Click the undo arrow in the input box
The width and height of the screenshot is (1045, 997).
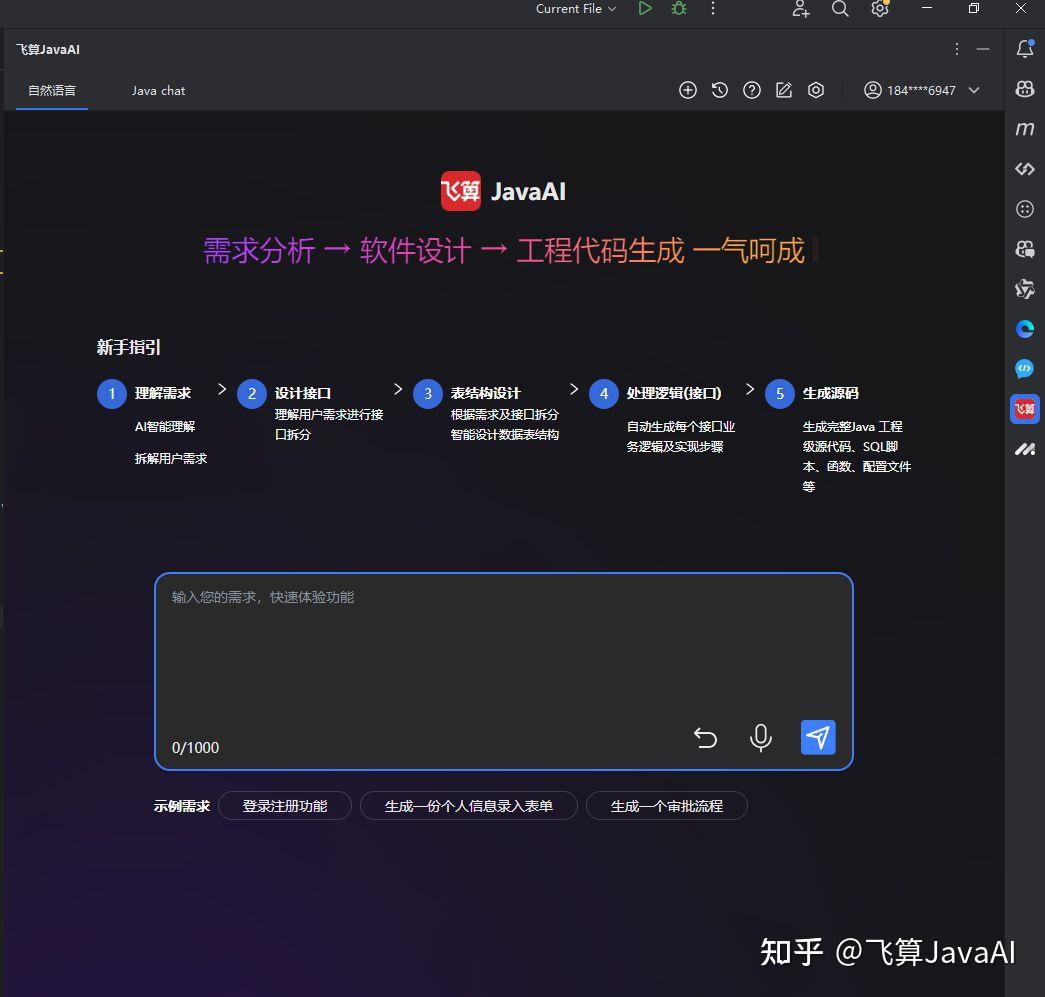point(705,737)
